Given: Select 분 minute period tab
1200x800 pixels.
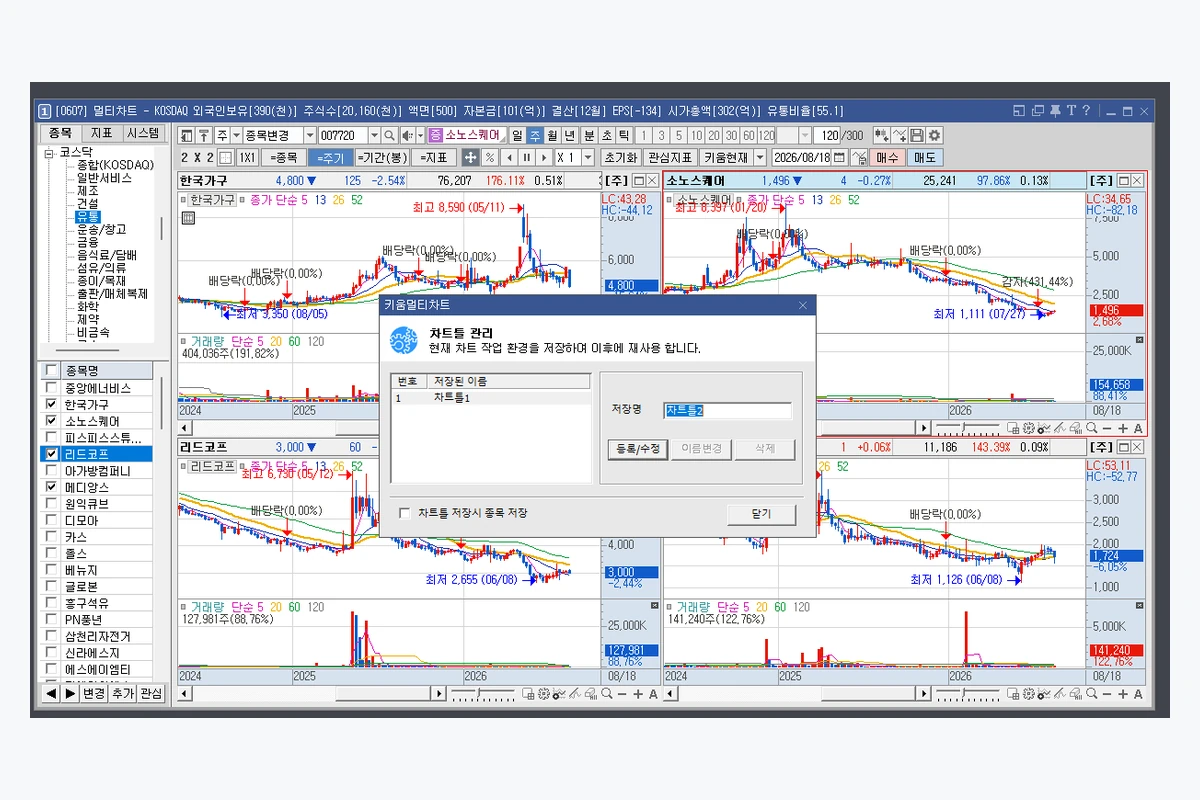Looking at the screenshot, I should point(589,135).
